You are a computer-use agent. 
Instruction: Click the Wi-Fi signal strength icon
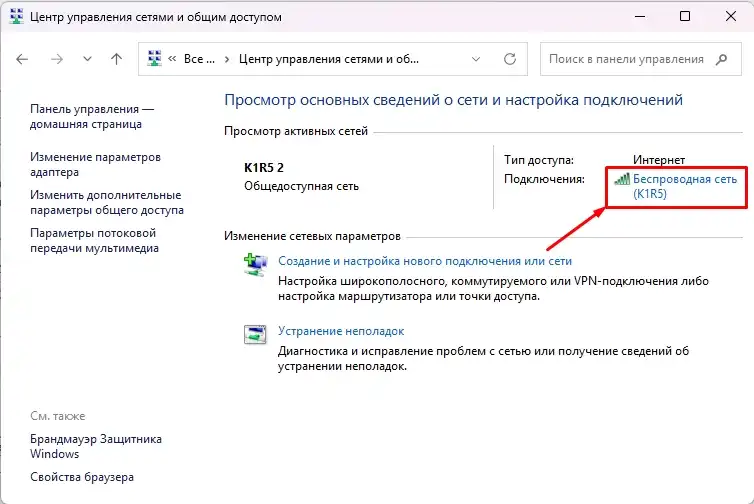(622, 179)
